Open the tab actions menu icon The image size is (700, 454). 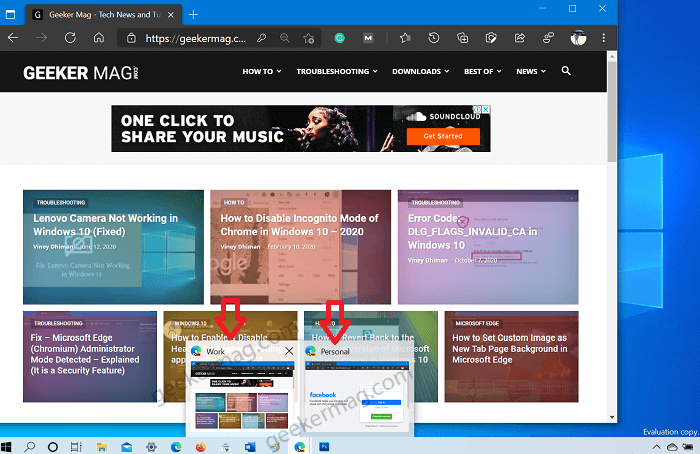pyautogui.click(x=10, y=15)
